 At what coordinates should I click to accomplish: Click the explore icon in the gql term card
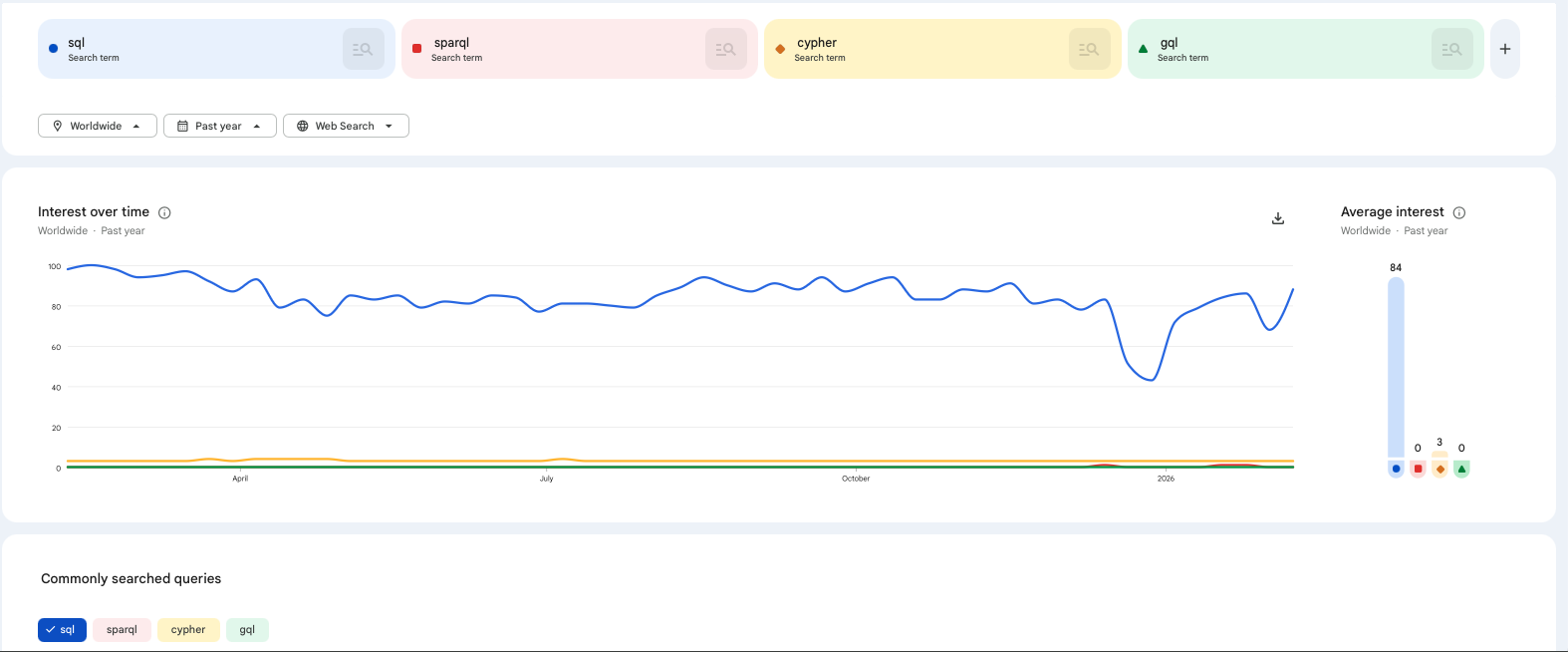tap(1451, 49)
